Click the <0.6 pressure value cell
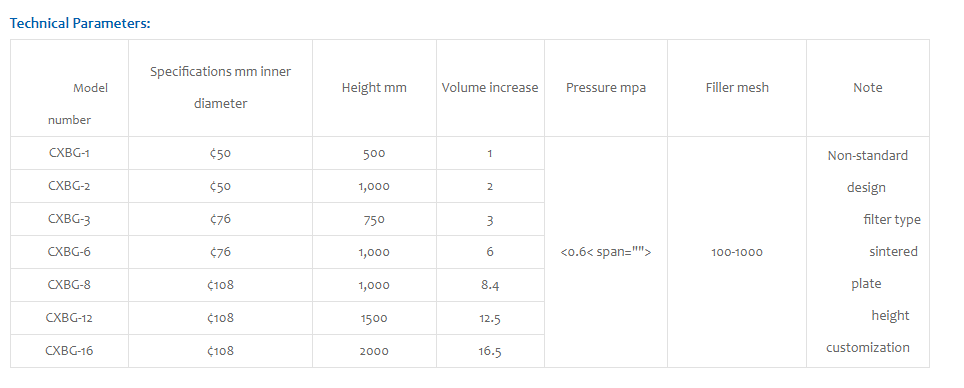 (x=606, y=252)
